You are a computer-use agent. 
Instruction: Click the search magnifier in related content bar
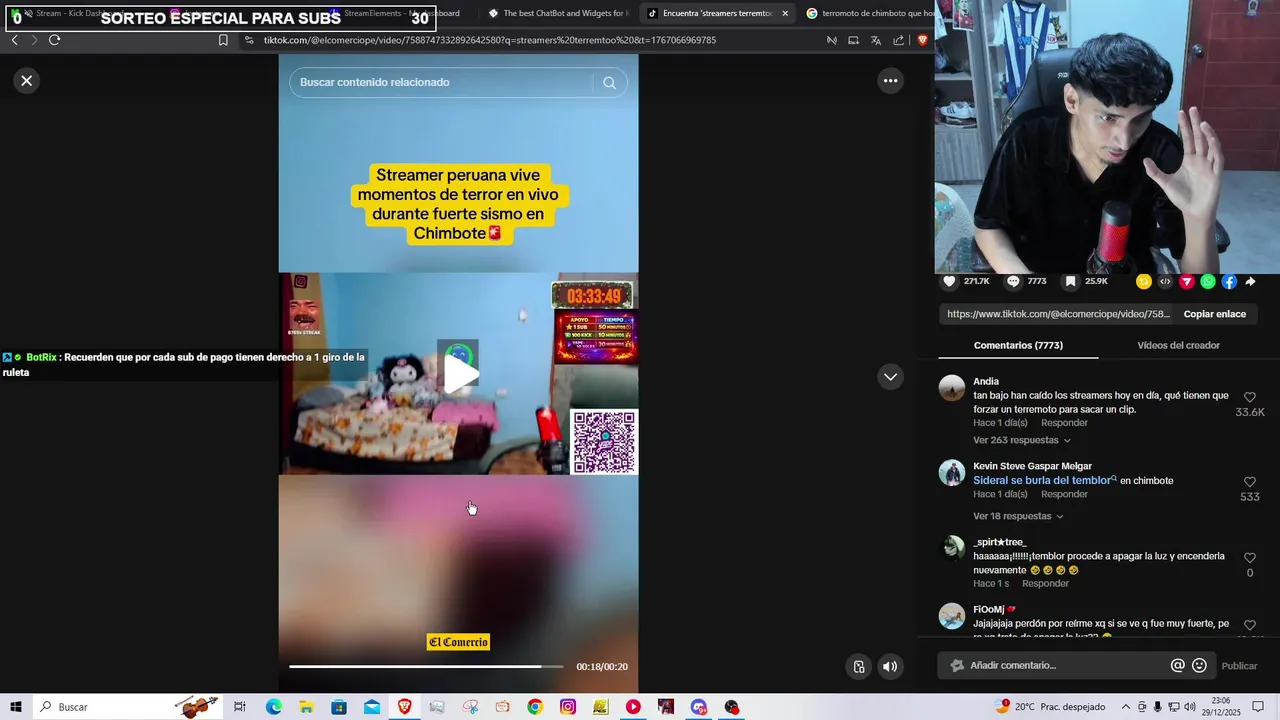click(609, 83)
